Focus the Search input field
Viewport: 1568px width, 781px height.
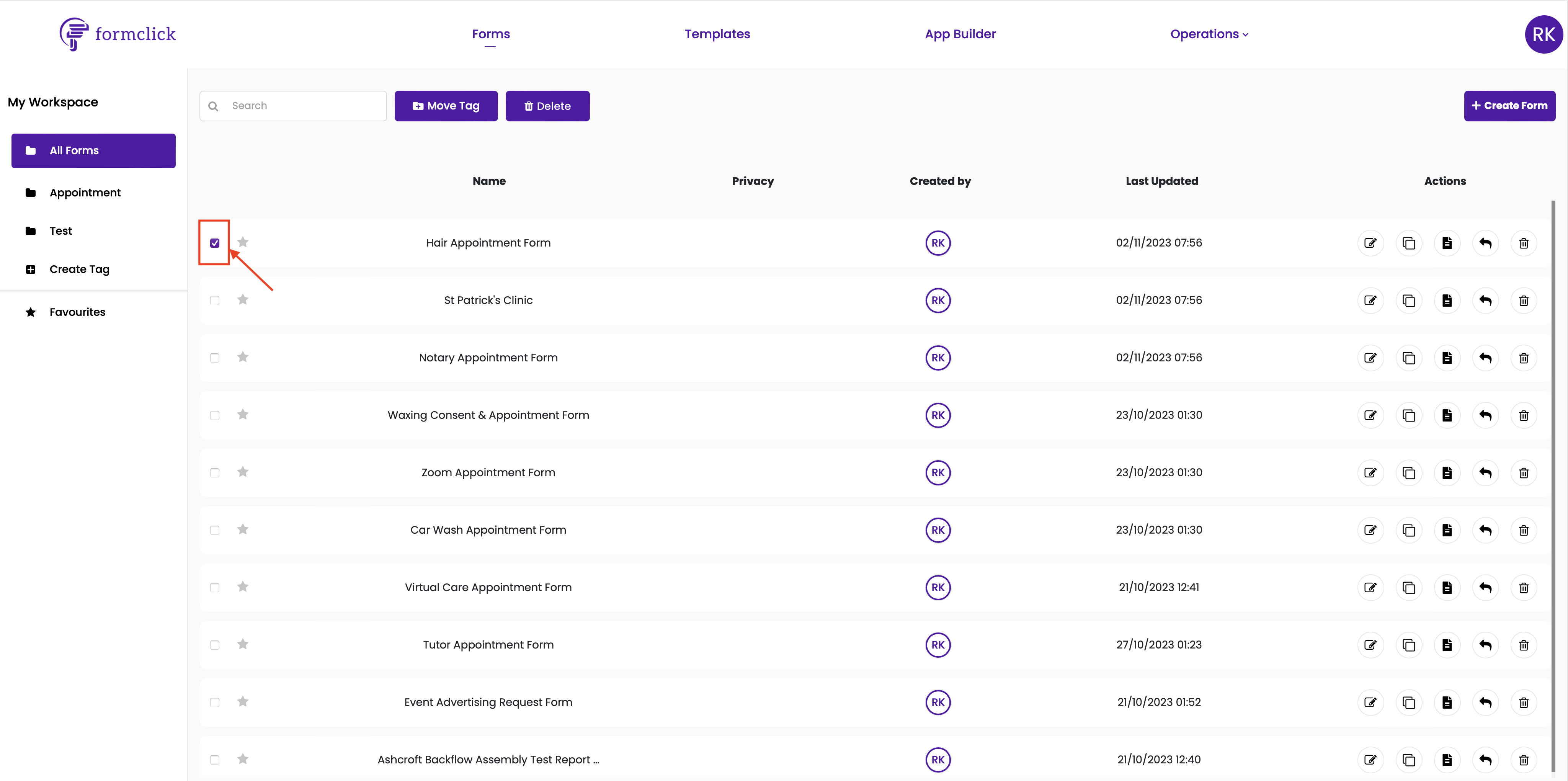point(293,106)
